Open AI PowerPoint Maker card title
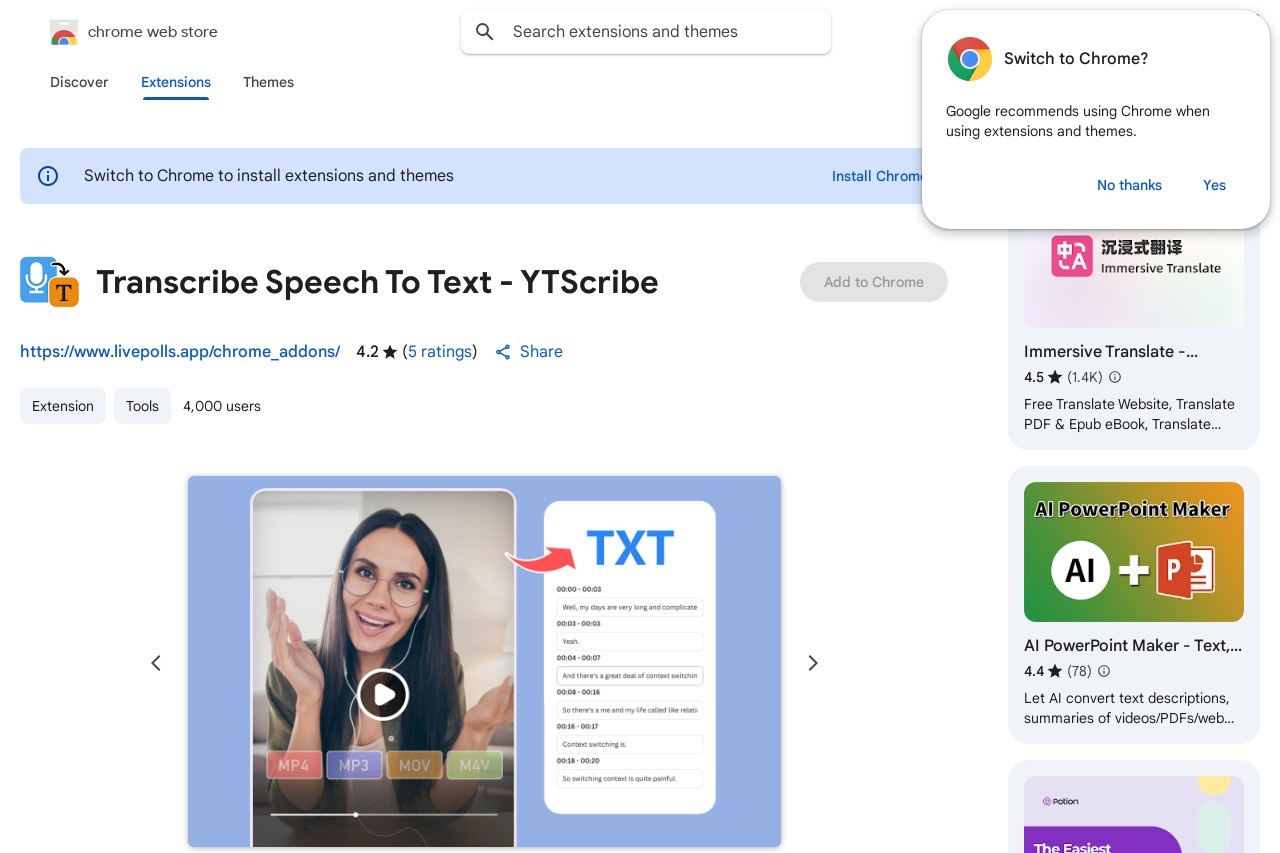This screenshot has height=853, width=1280. click(x=1133, y=646)
